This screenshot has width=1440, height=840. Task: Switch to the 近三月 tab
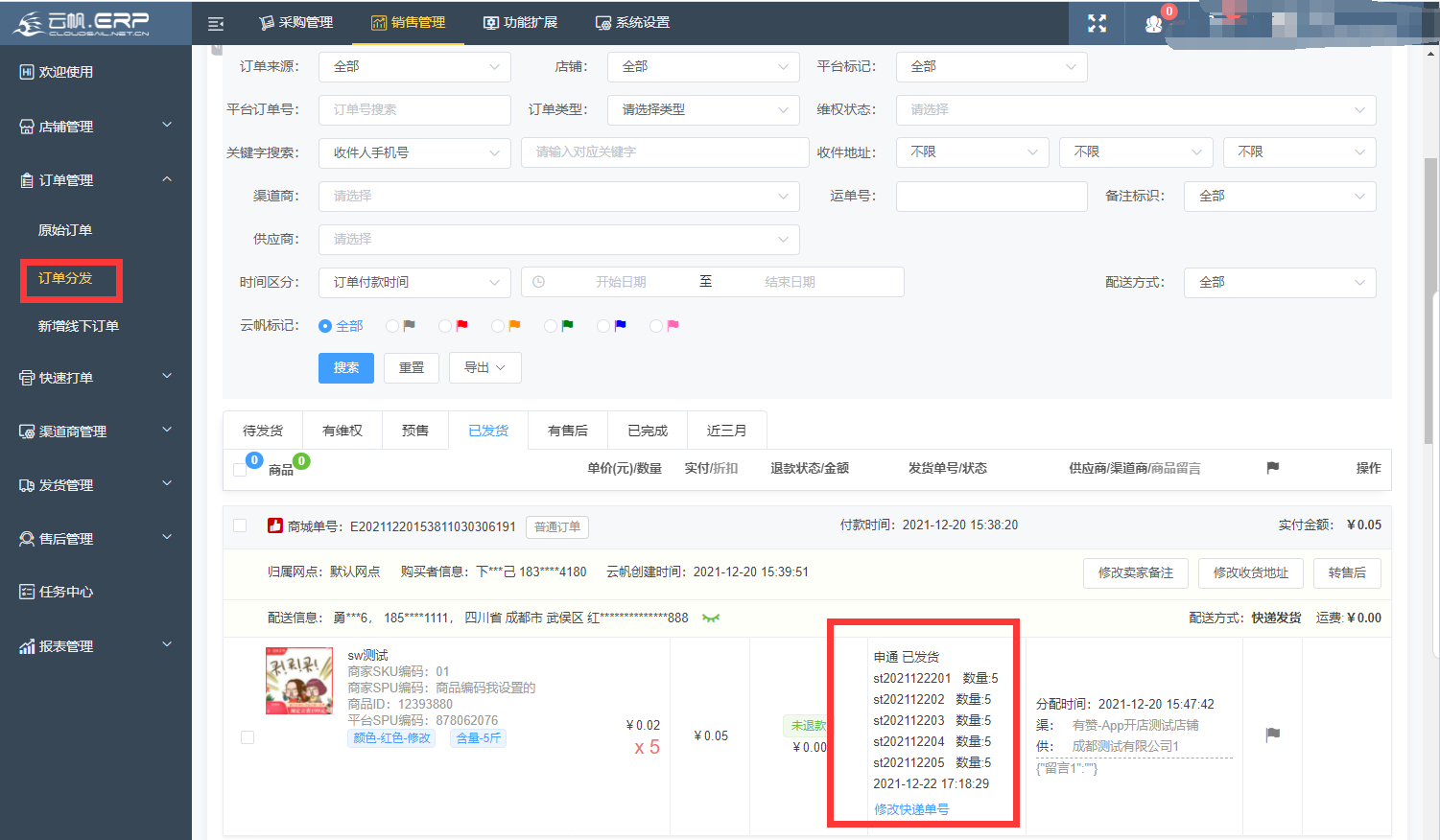(727, 431)
